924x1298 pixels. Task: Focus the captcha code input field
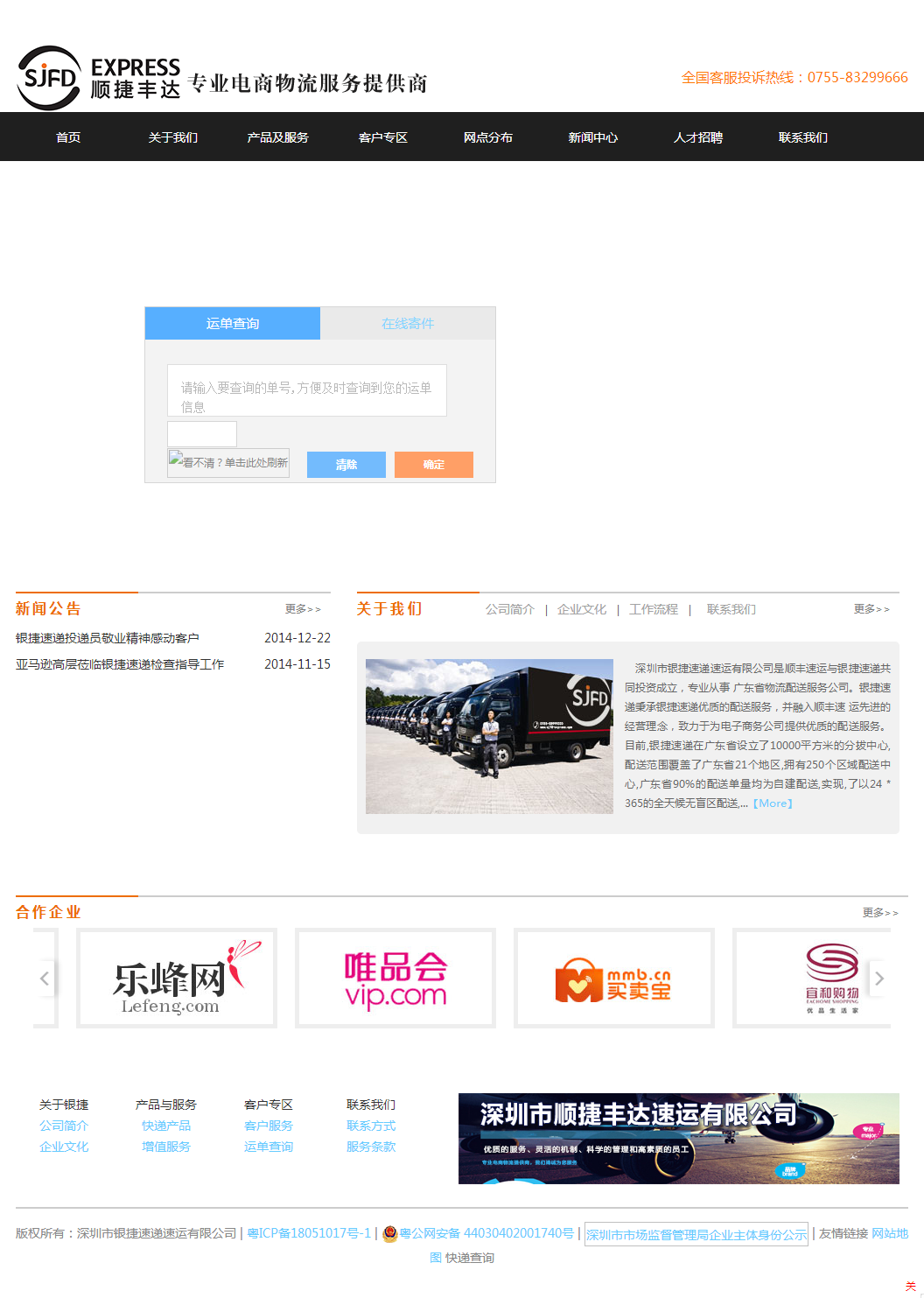[202, 434]
